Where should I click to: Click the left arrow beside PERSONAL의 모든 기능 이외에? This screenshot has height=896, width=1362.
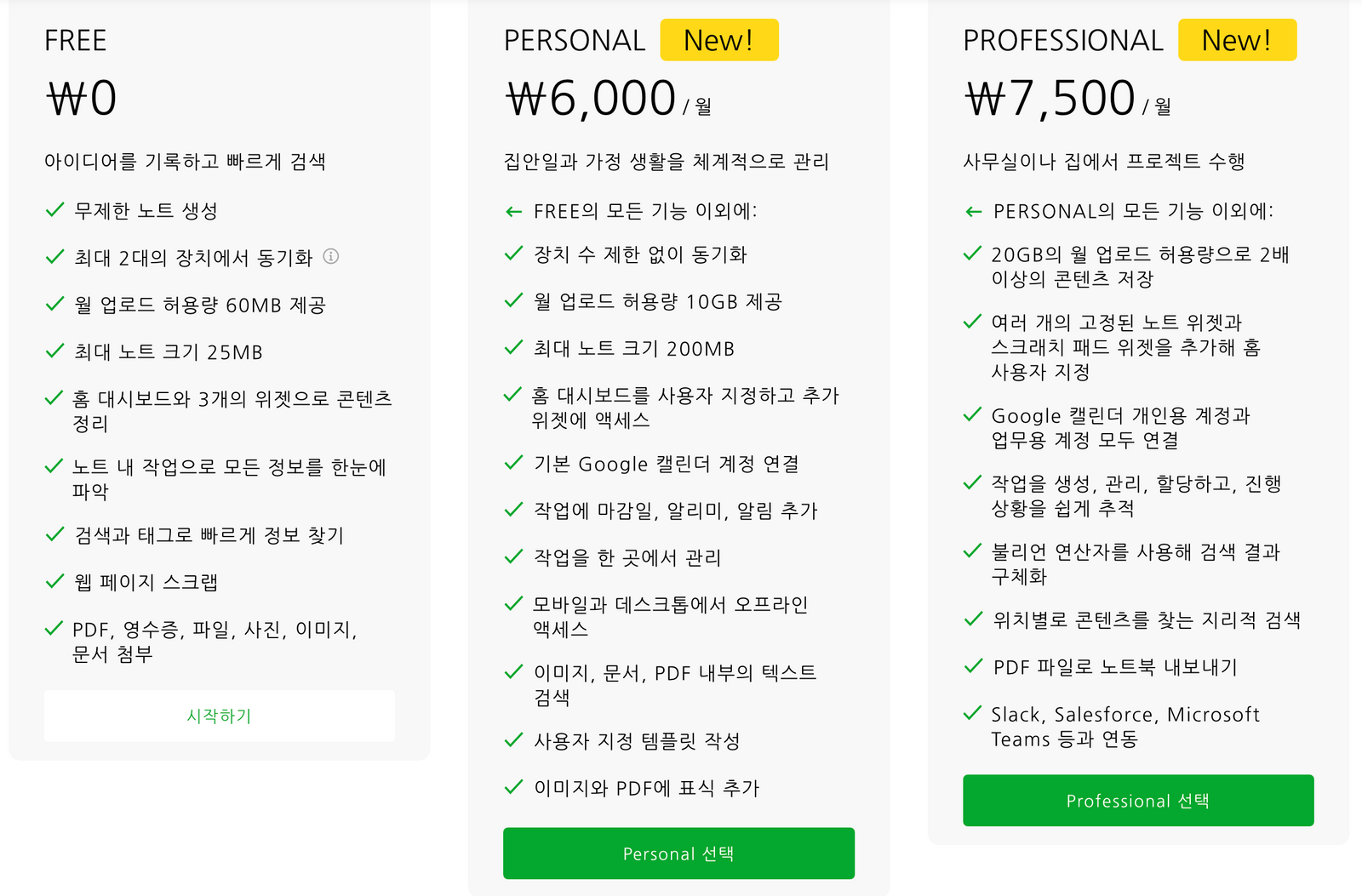click(x=973, y=212)
